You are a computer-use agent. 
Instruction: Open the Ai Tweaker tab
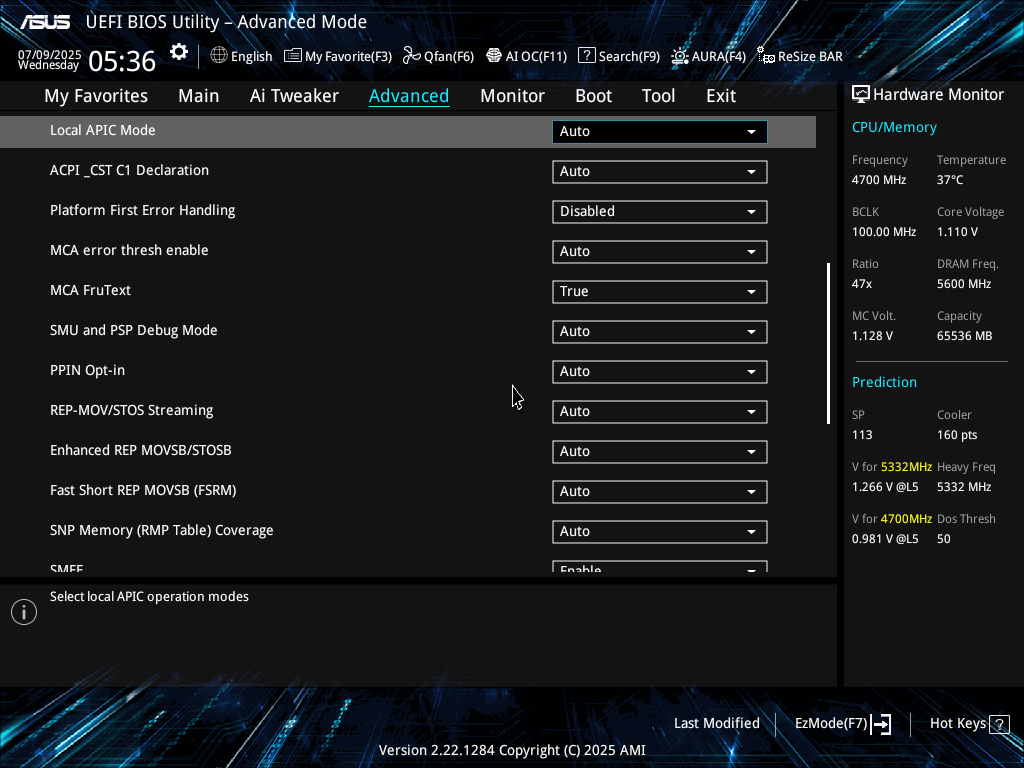pyautogui.click(x=294, y=96)
